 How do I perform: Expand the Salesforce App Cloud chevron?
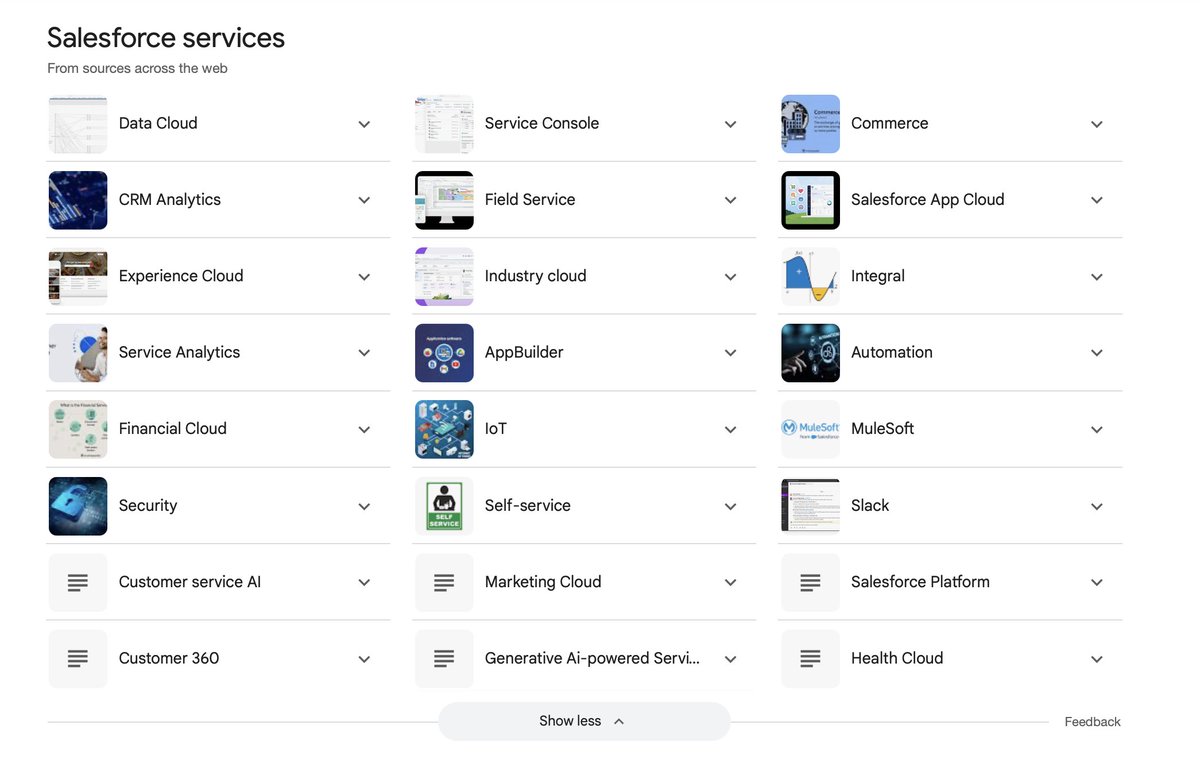[x=1097, y=200]
